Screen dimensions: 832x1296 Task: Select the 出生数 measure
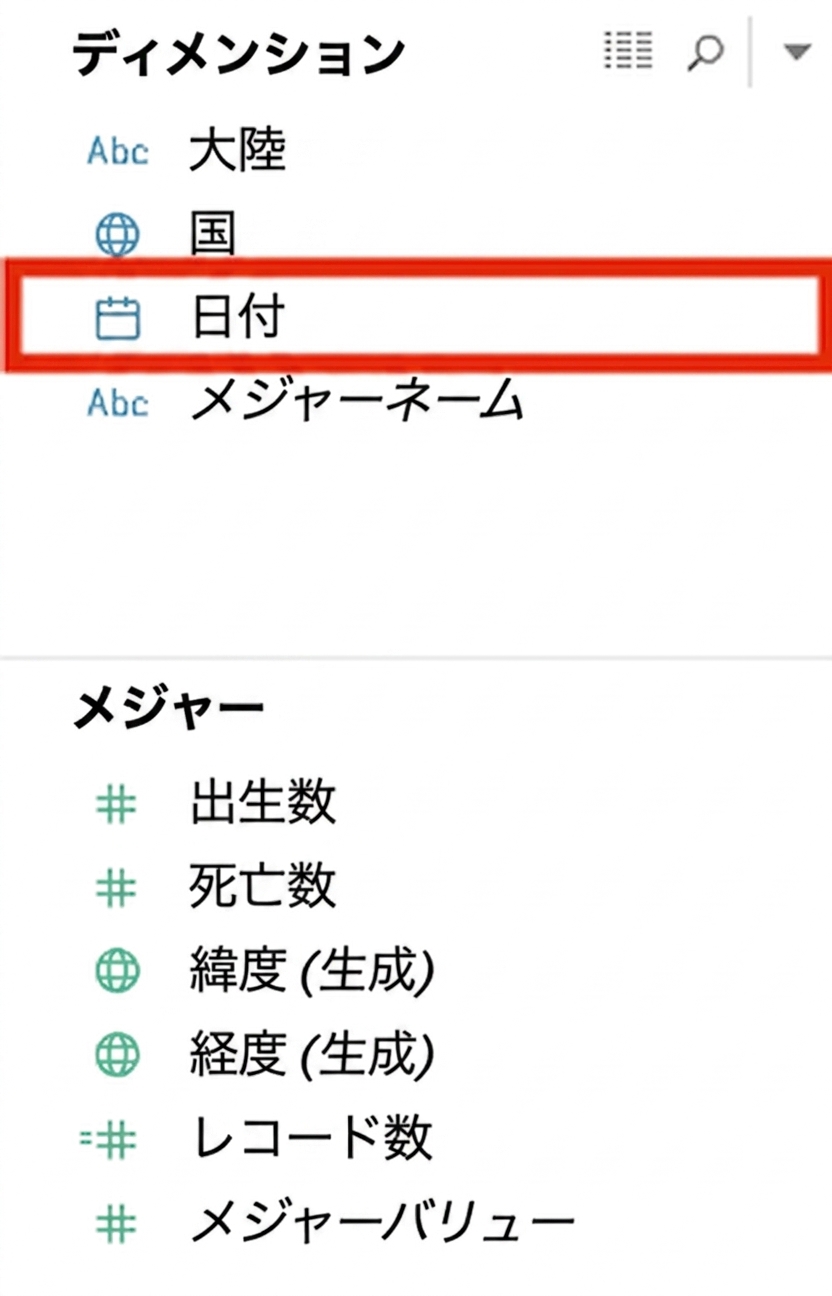tap(263, 804)
